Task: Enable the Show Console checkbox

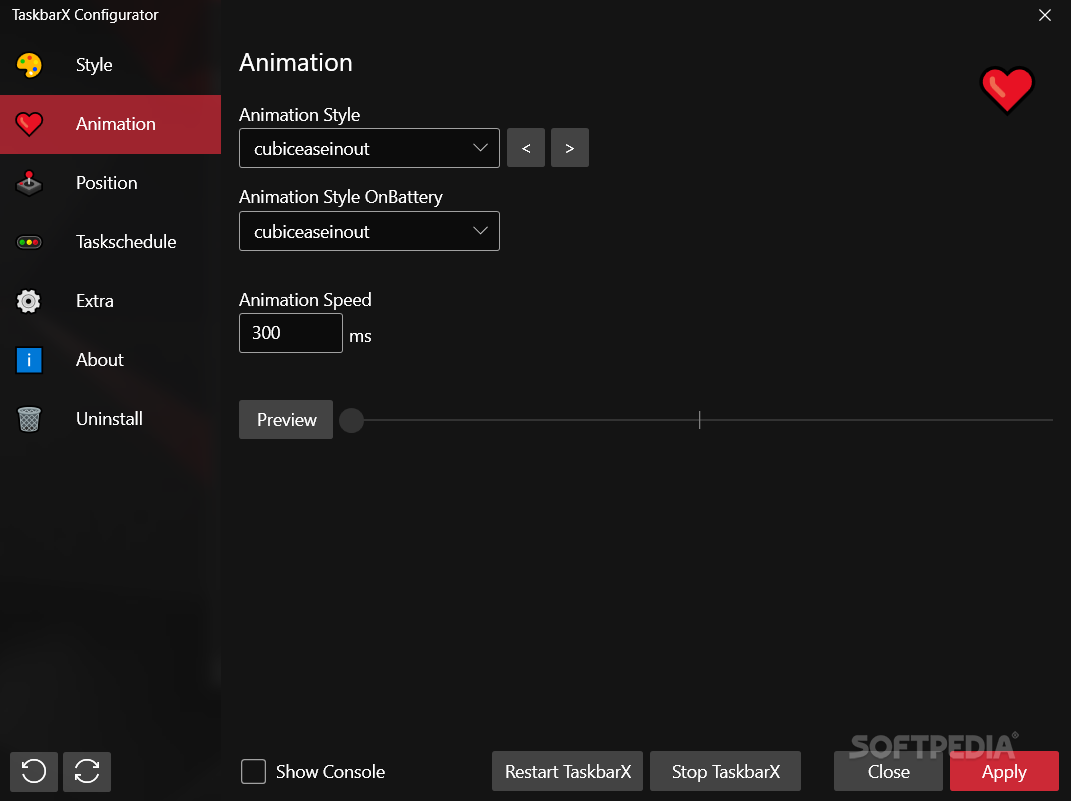Action: point(253,772)
